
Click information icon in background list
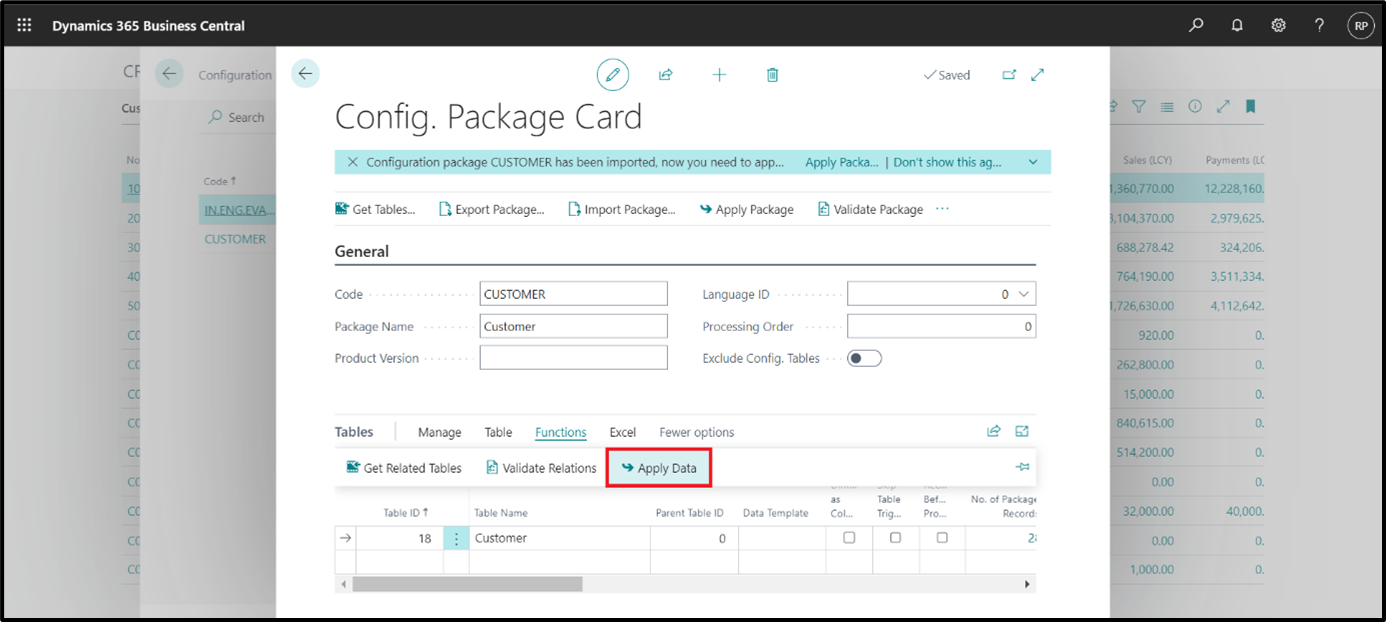1194,106
